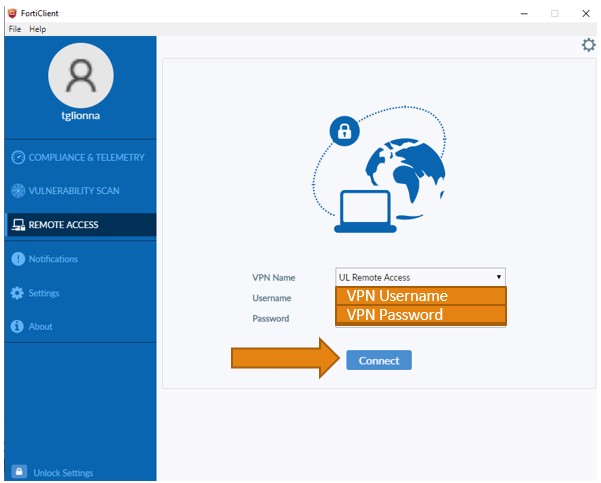Click the UL Remote Access combo box
This screenshot has height=483, width=601.
420,277
